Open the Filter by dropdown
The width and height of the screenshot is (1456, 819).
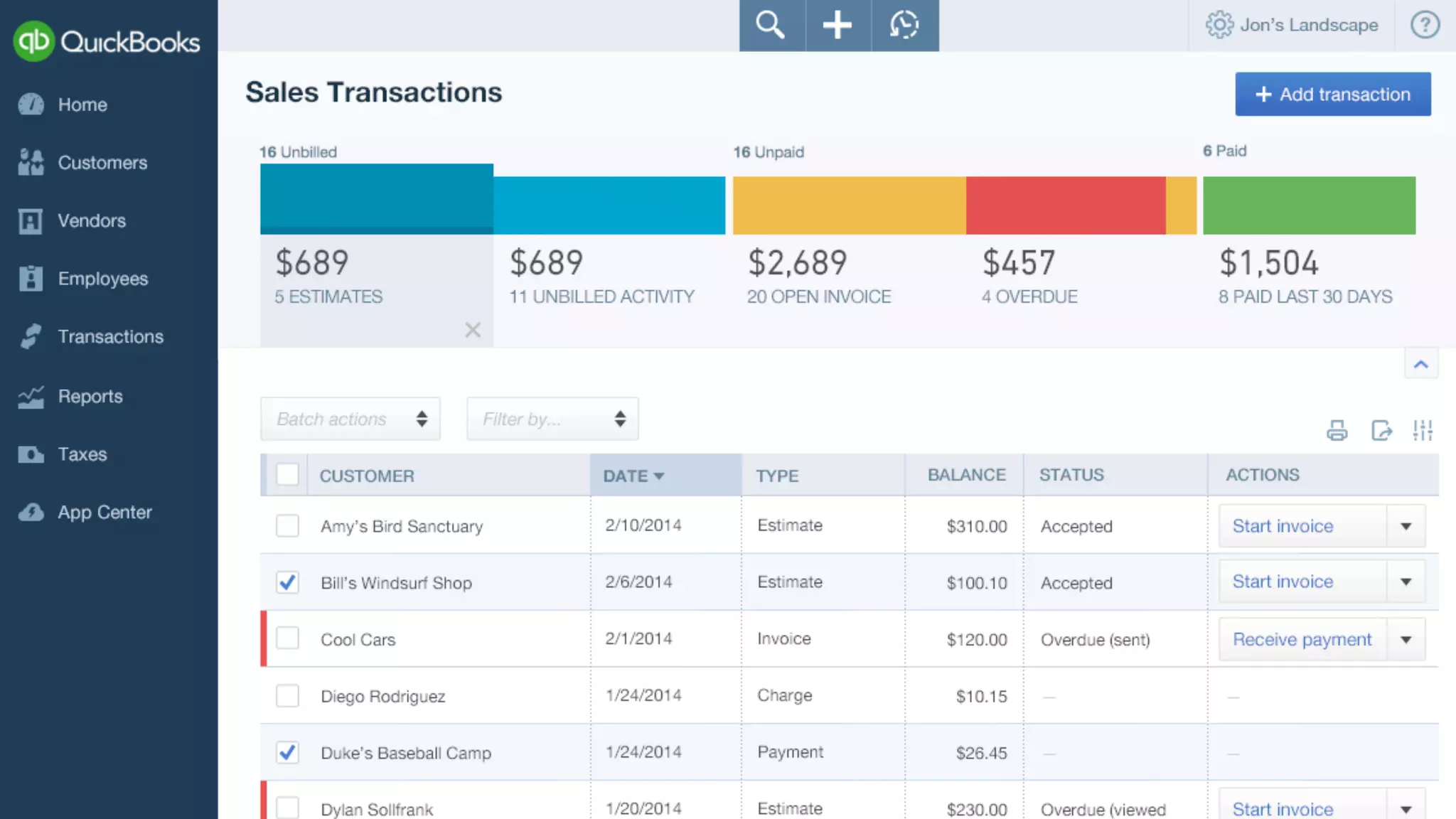(x=552, y=419)
